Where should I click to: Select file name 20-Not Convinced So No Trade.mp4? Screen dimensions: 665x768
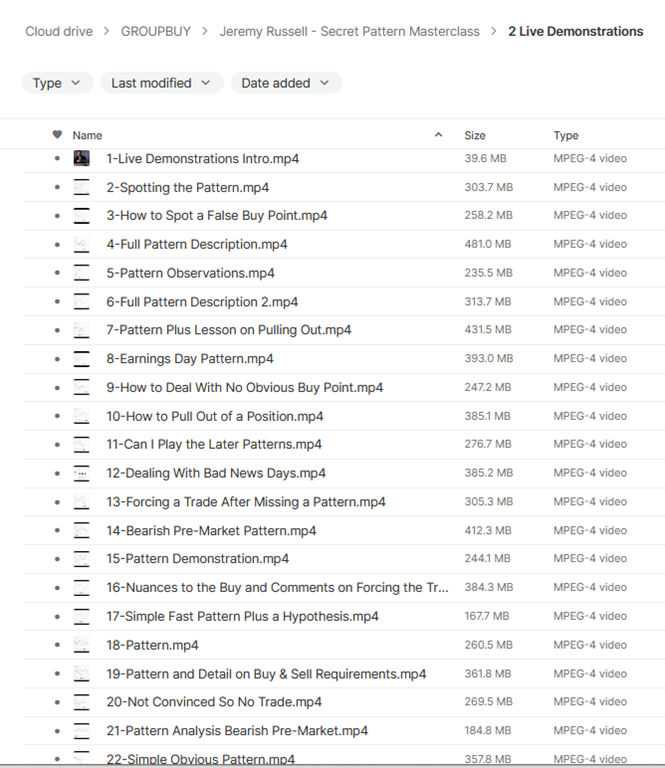(x=214, y=702)
